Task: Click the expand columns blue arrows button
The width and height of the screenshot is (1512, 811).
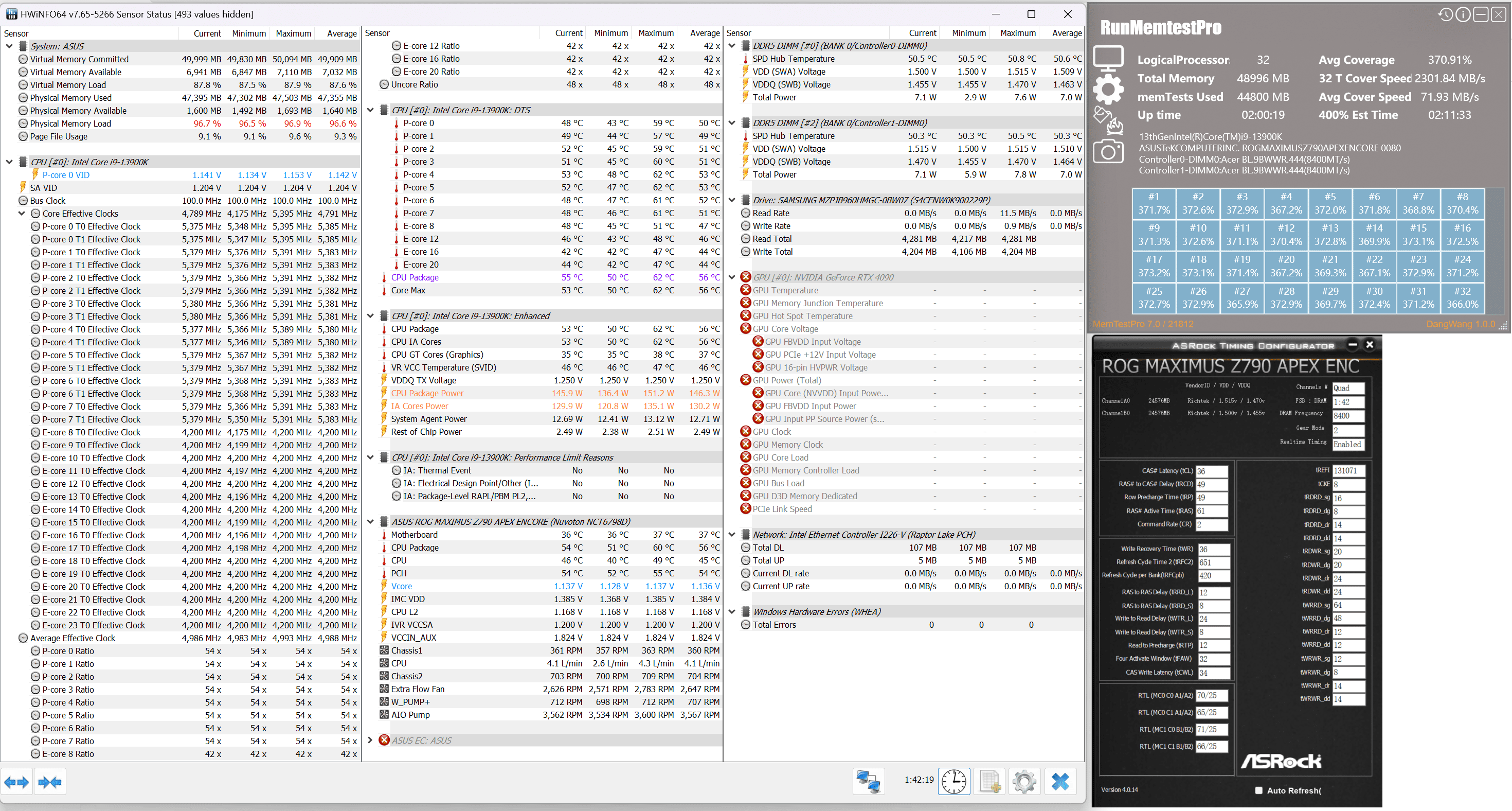Action: pyautogui.click(x=16, y=782)
